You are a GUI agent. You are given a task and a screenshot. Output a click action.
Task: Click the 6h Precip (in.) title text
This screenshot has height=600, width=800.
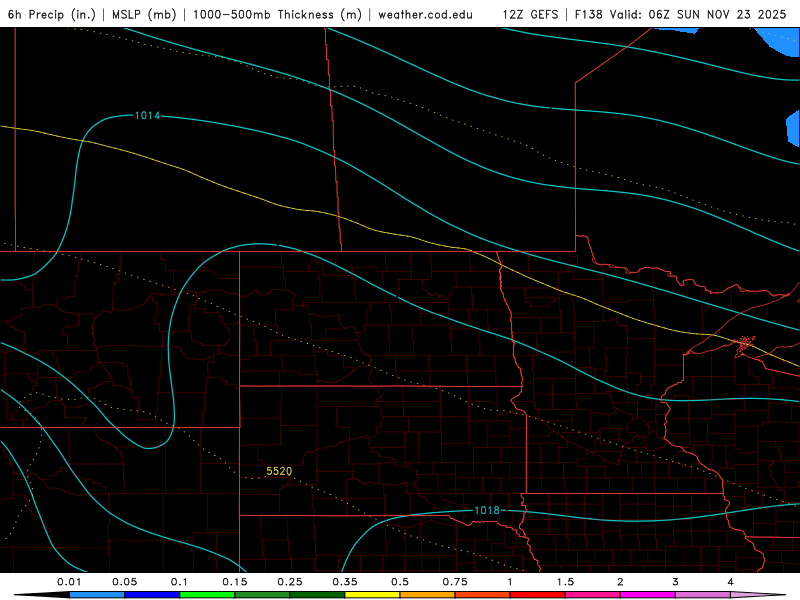(52, 14)
